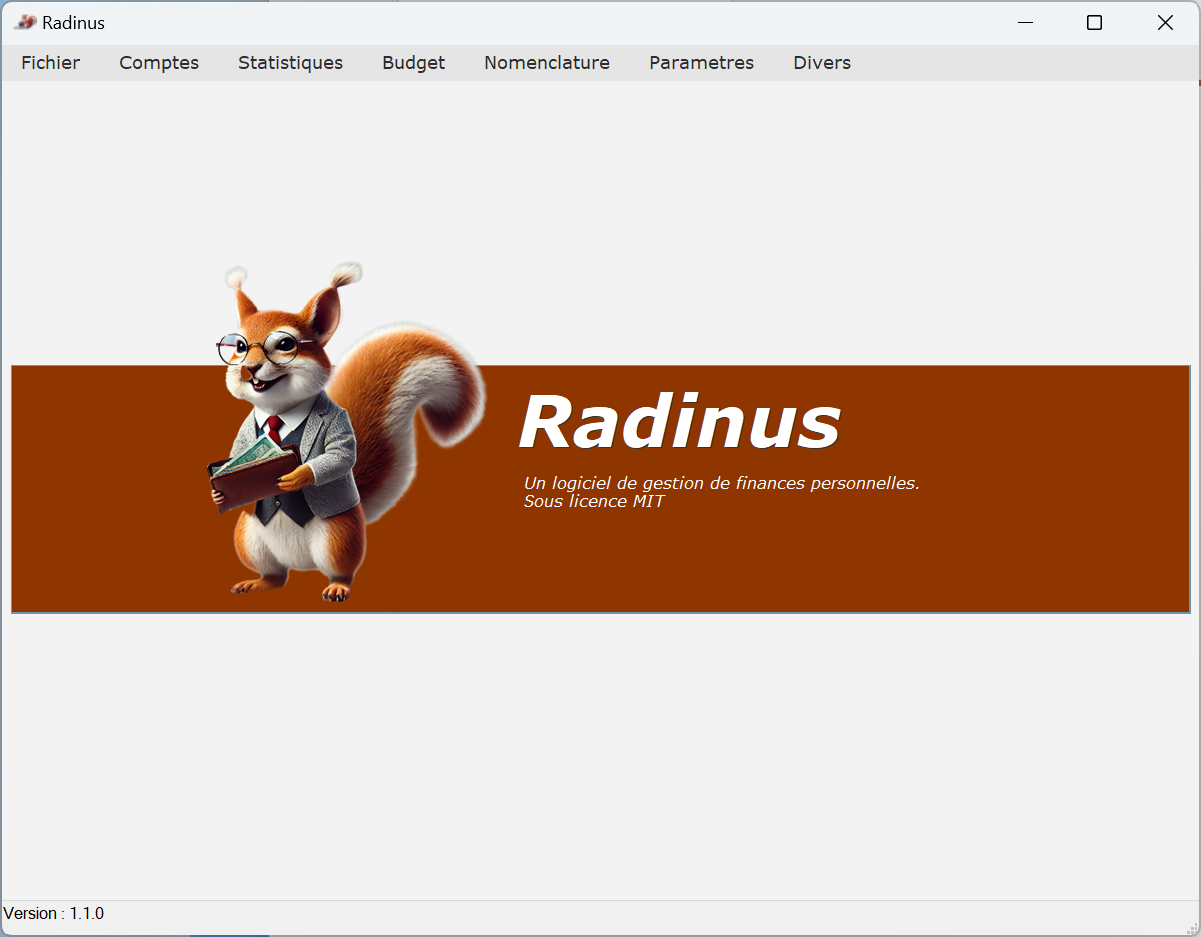Maximize the Radinus window
This screenshot has width=1201, height=937.
point(1094,22)
